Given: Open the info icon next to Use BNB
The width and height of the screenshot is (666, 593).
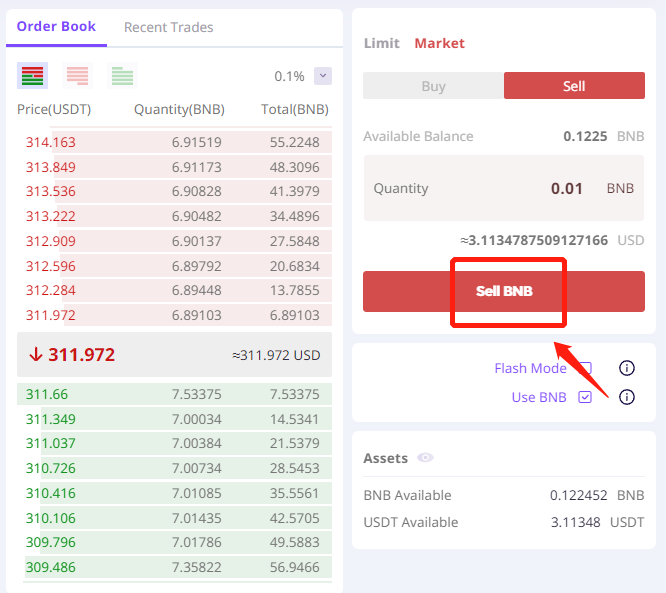Looking at the screenshot, I should click(x=626, y=397).
